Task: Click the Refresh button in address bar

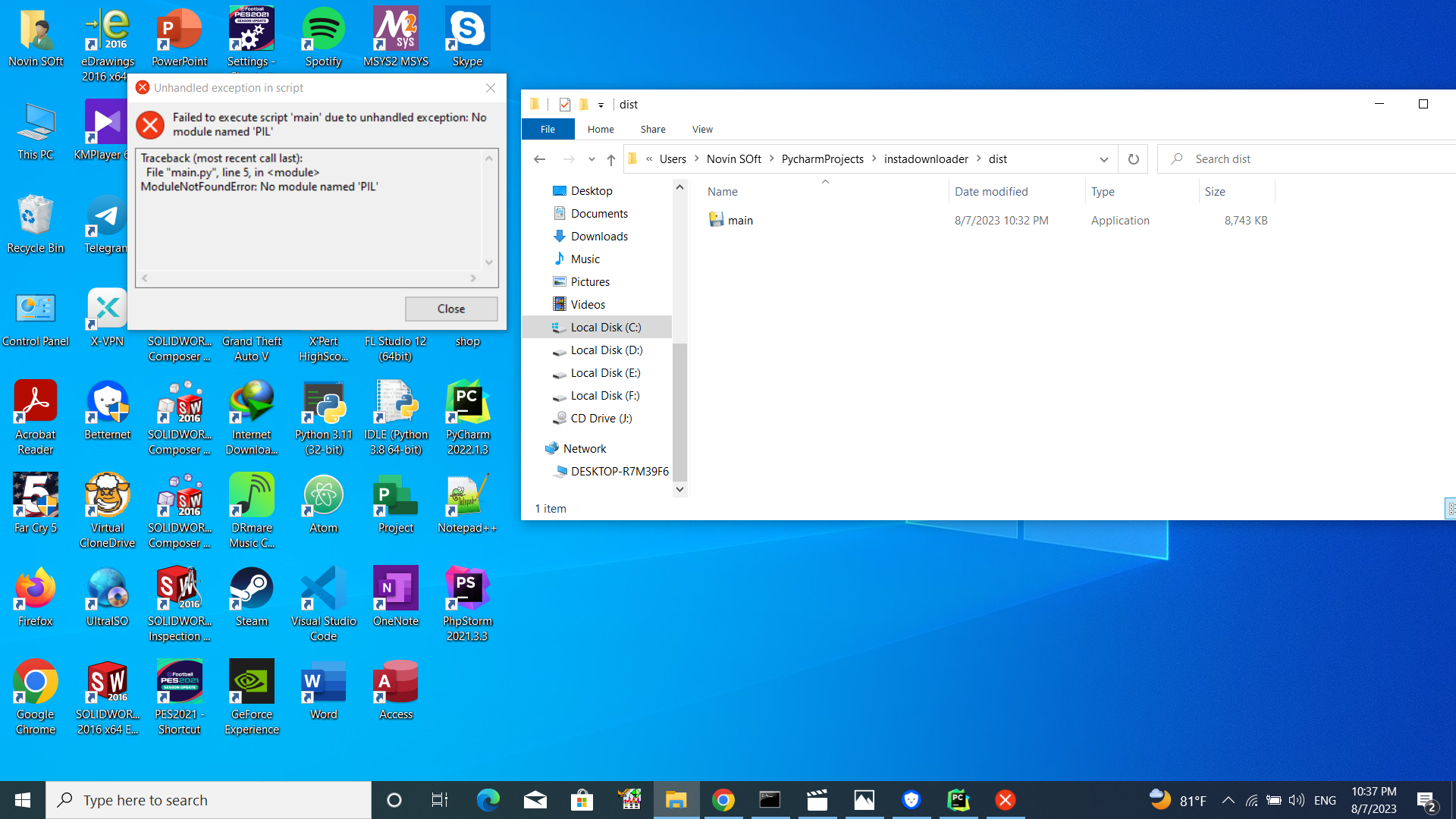Action: [x=1133, y=159]
